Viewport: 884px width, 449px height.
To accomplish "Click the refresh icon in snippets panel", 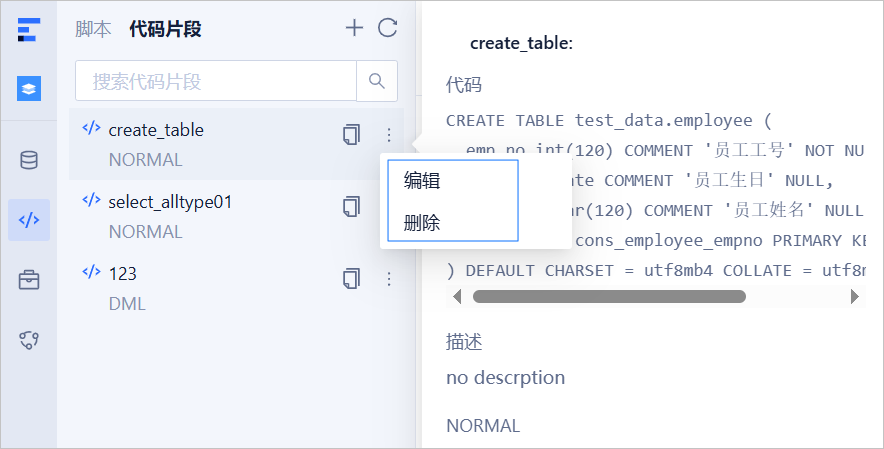I will 387,28.
